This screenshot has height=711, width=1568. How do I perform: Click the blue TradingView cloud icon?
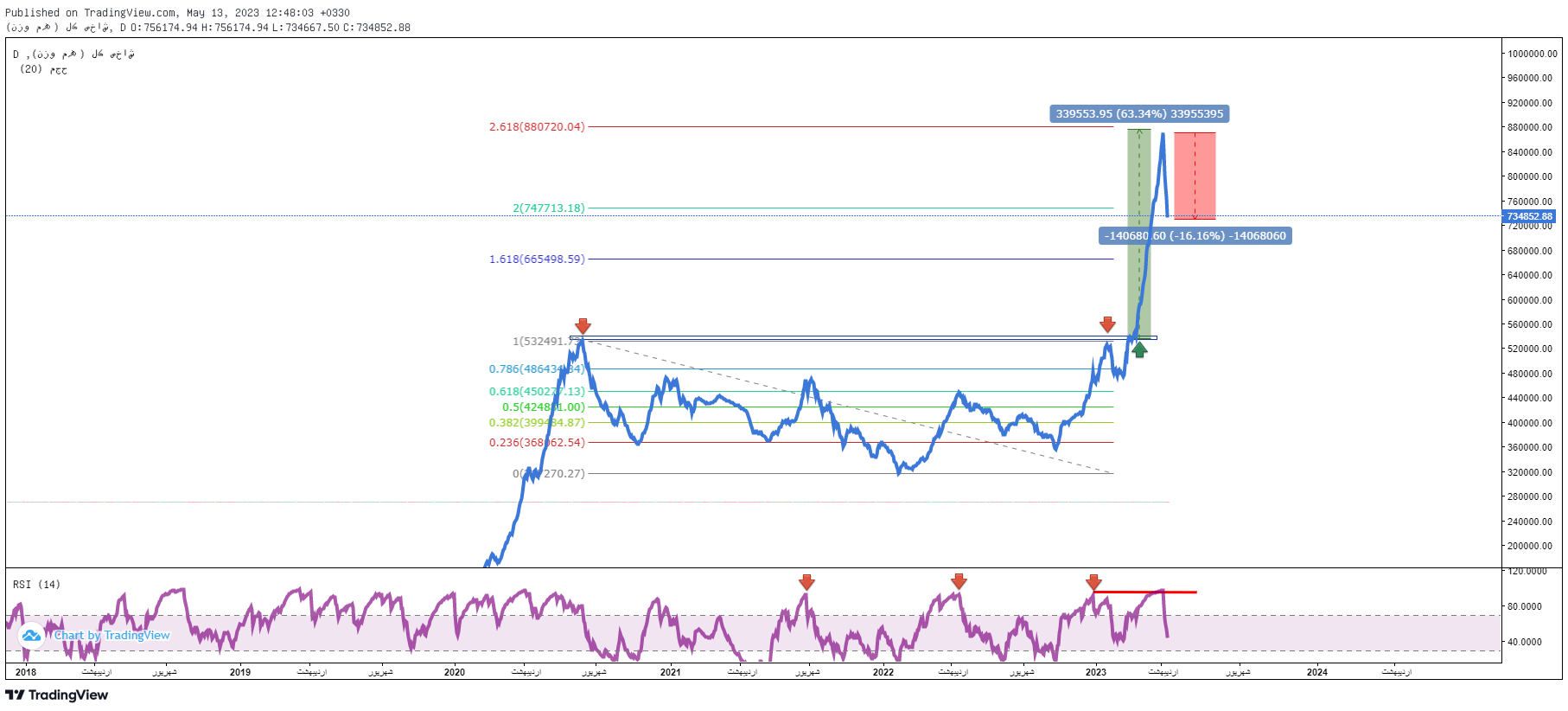click(x=31, y=636)
